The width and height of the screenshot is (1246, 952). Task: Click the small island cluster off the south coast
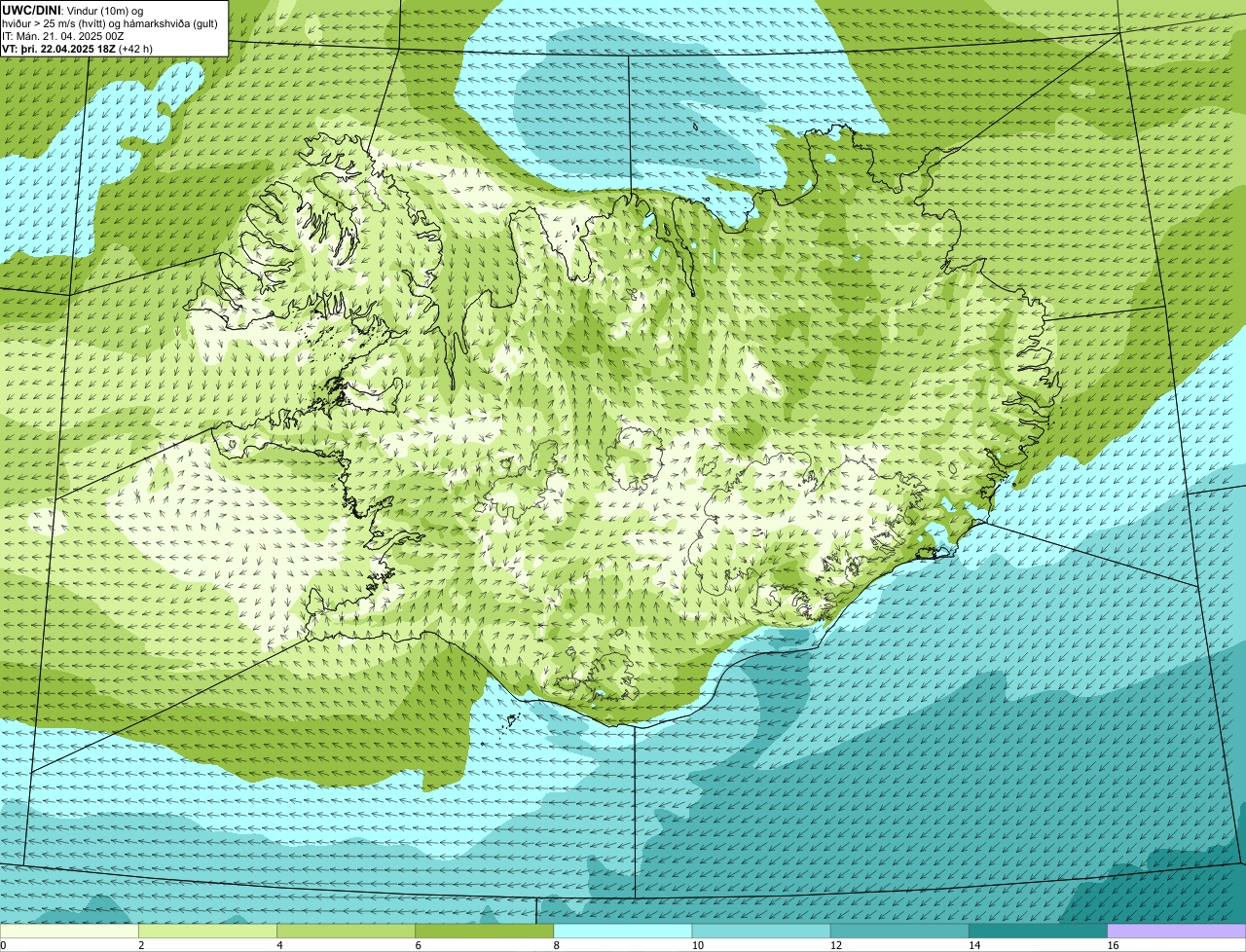[509, 721]
